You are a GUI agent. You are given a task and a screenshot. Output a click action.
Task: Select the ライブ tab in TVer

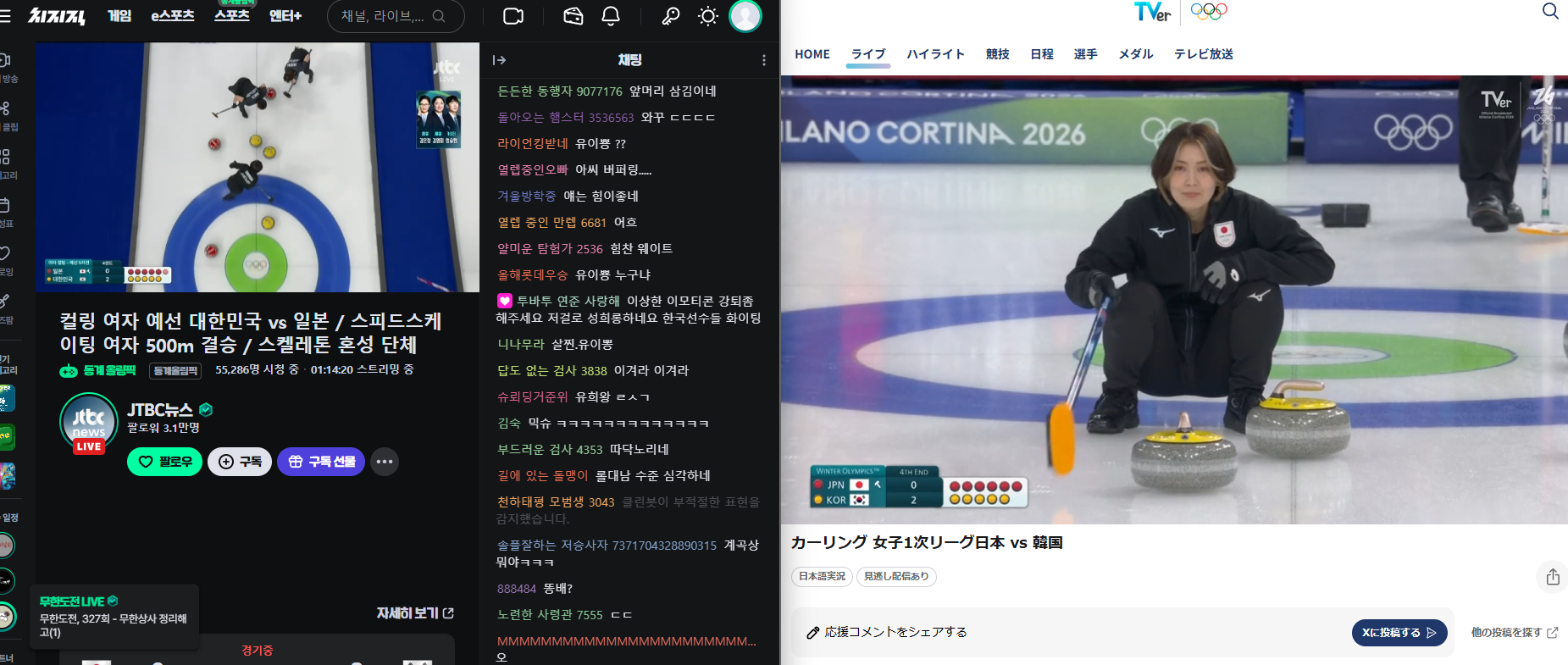(x=868, y=54)
